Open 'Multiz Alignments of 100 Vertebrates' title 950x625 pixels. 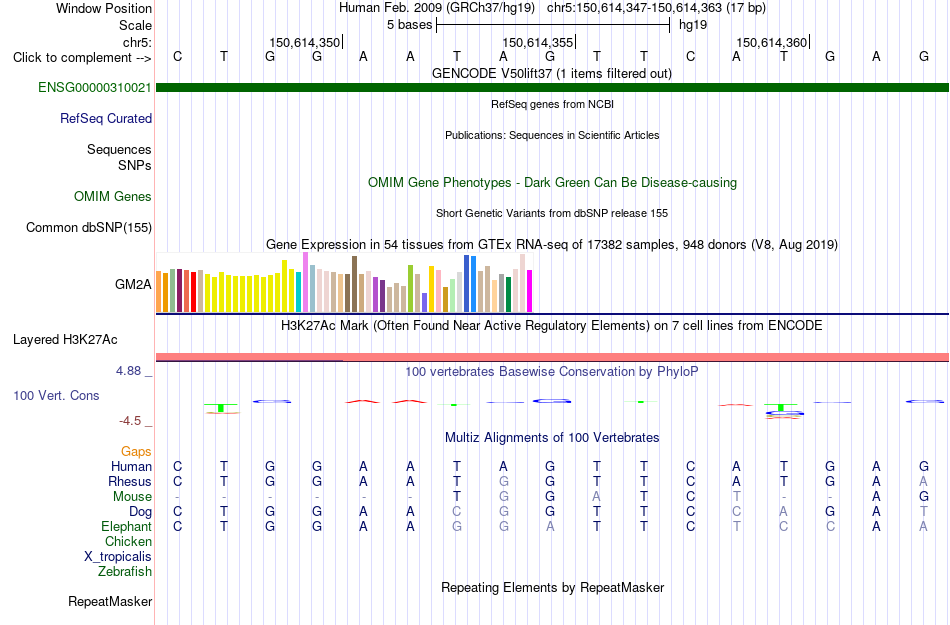552,437
